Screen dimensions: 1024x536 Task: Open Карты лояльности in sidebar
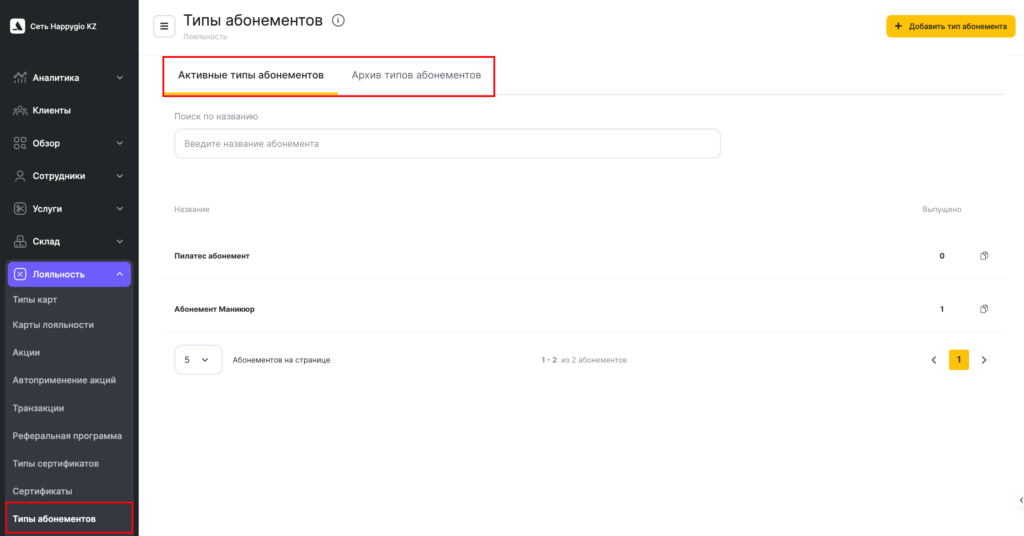(53, 325)
